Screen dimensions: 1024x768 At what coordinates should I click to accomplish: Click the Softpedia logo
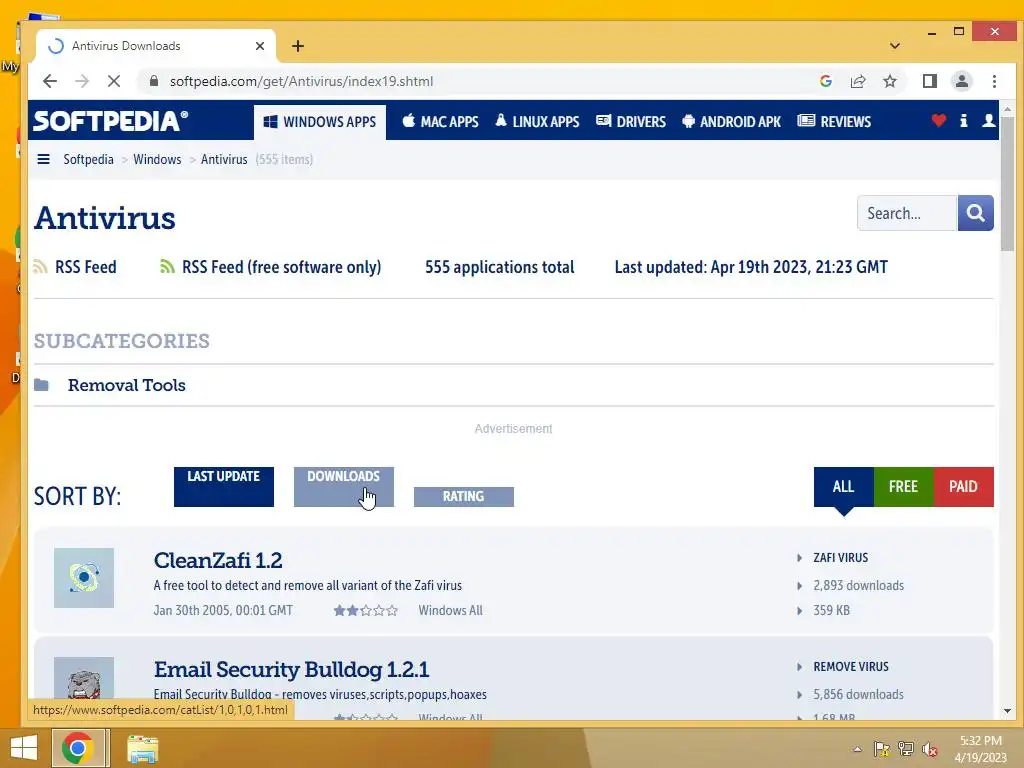110,121
